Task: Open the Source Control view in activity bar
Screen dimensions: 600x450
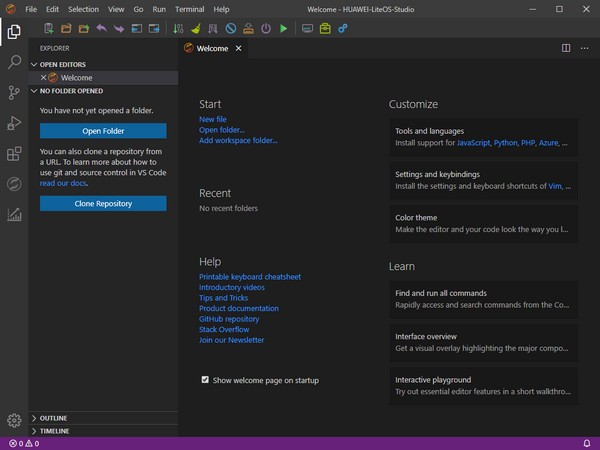Action: point(14,93)
